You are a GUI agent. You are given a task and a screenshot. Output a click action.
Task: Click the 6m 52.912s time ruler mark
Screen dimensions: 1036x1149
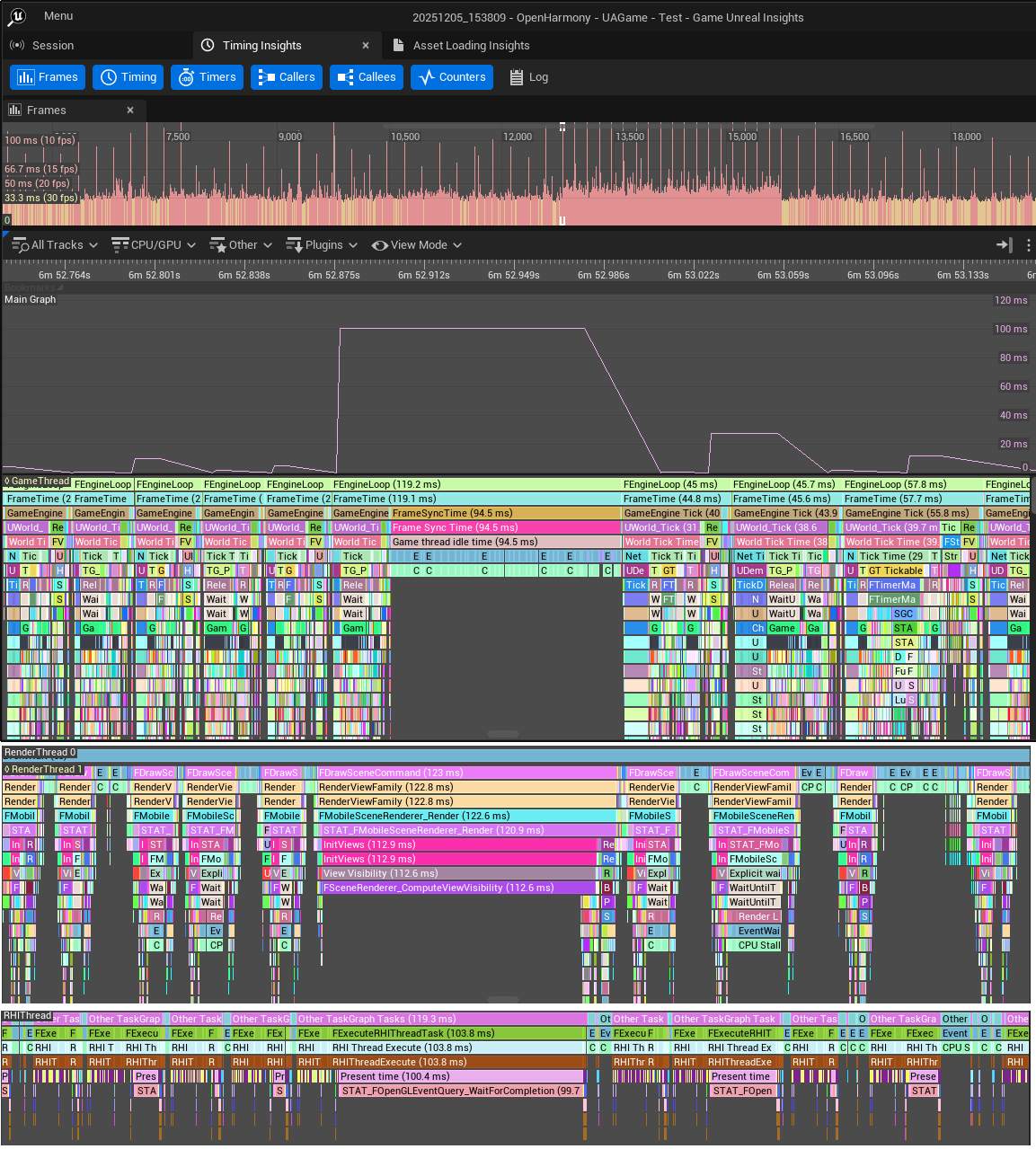point(424,275)
